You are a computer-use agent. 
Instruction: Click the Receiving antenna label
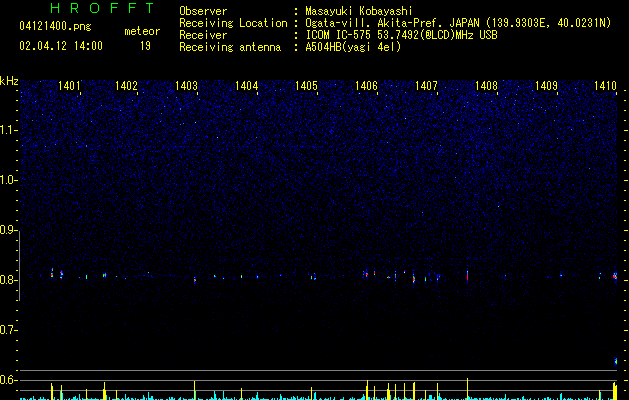(x=230, y=47)
